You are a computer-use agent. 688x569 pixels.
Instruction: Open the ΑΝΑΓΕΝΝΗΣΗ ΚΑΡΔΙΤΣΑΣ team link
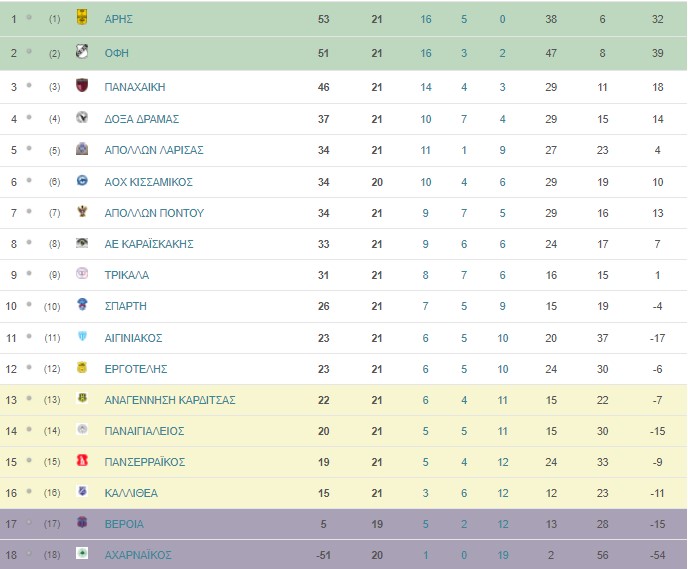click(x=170, y=400)
